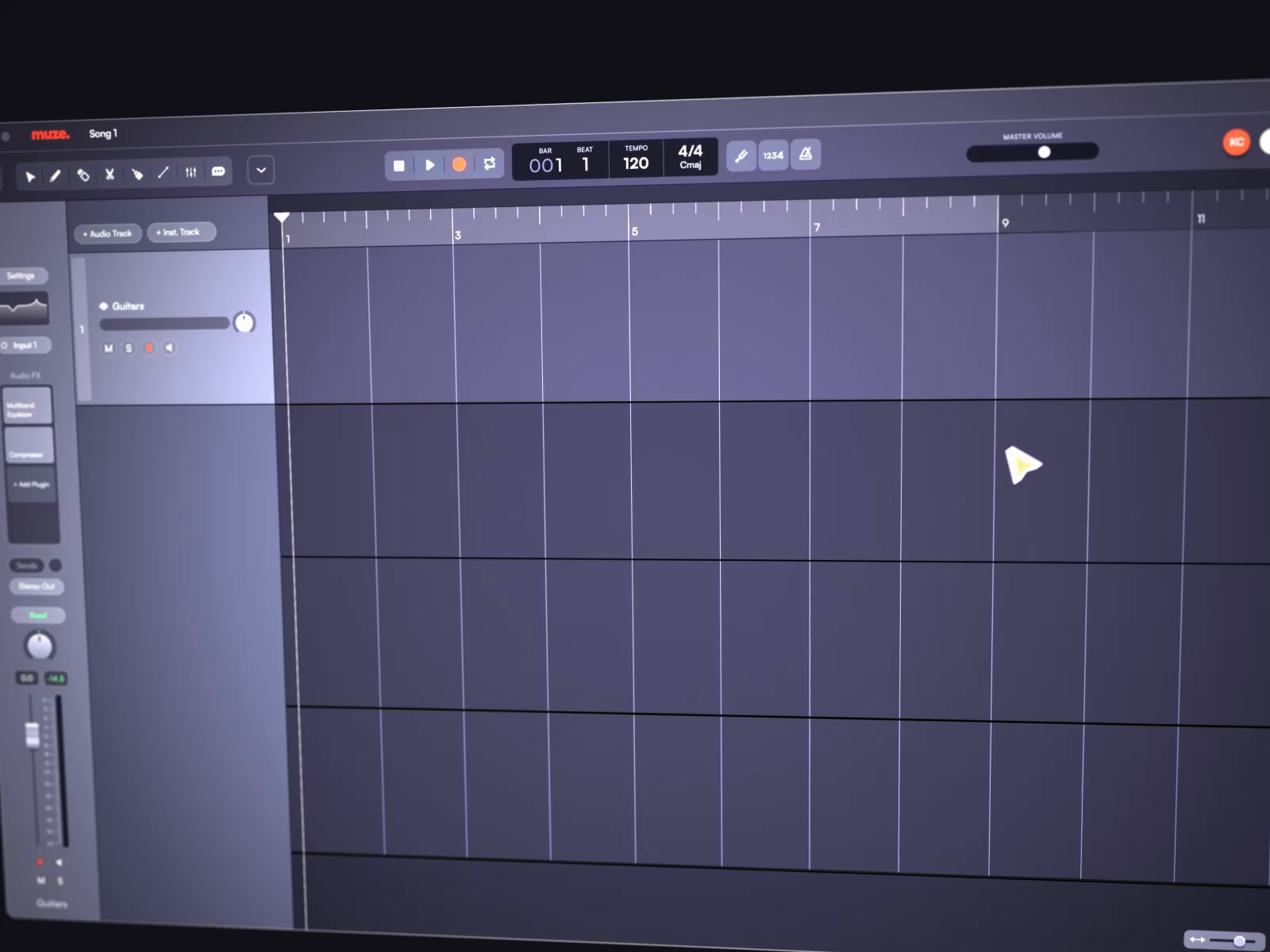Start playback with the play button
The width and height of the screenshot is (1270, 952).
[429, 165]
